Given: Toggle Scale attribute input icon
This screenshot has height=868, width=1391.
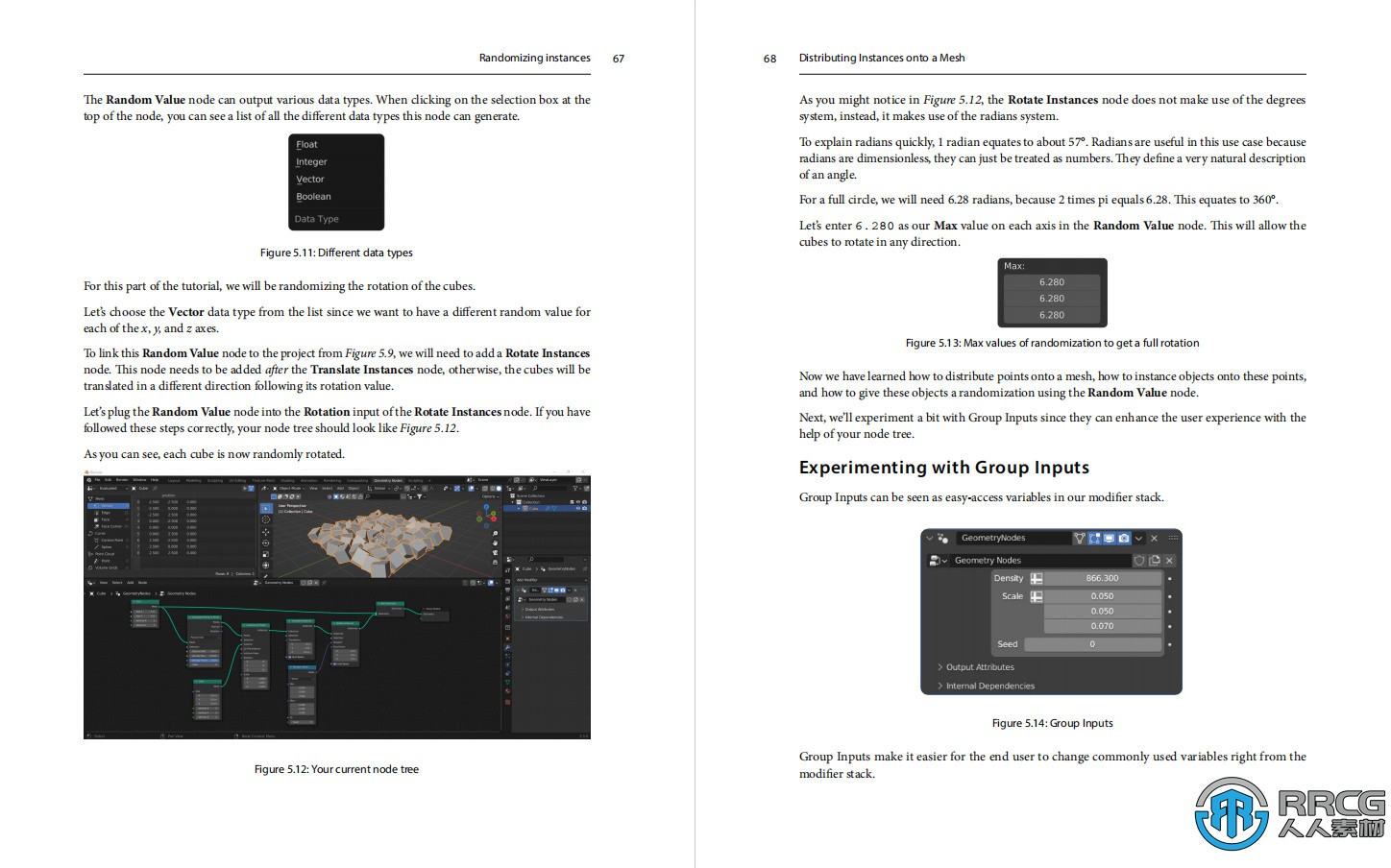Looking at the screenshot, I should pyautogui.click(x=1037, y=596).
